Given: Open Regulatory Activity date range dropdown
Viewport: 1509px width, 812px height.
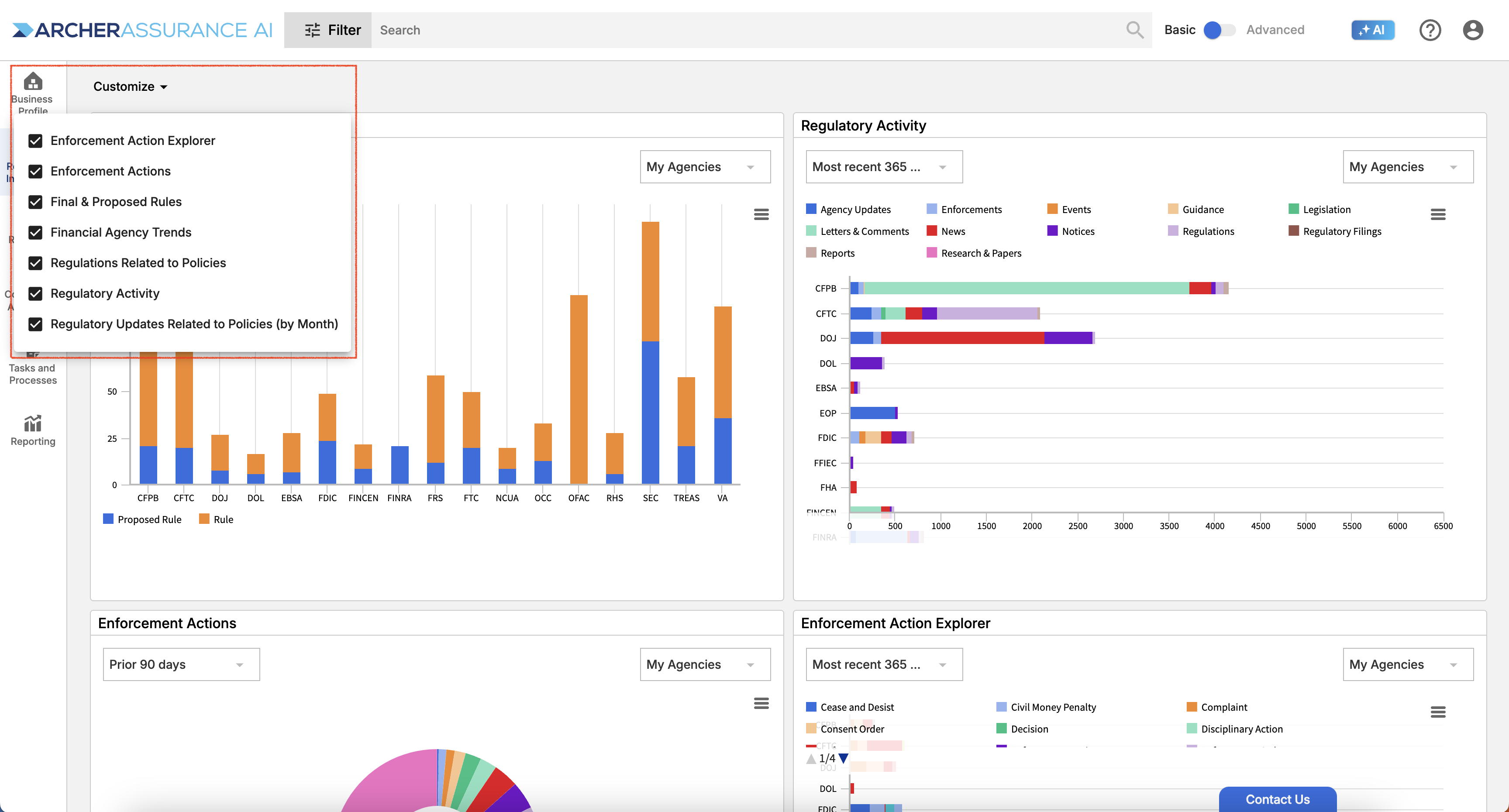Looking at the screenshot, I should tap(884, 167).
